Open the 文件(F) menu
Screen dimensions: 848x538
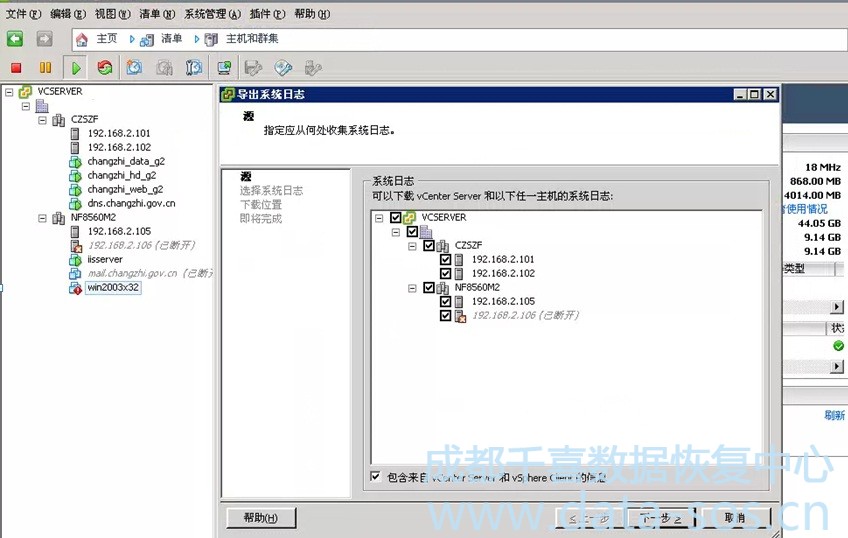click(23, 14)
